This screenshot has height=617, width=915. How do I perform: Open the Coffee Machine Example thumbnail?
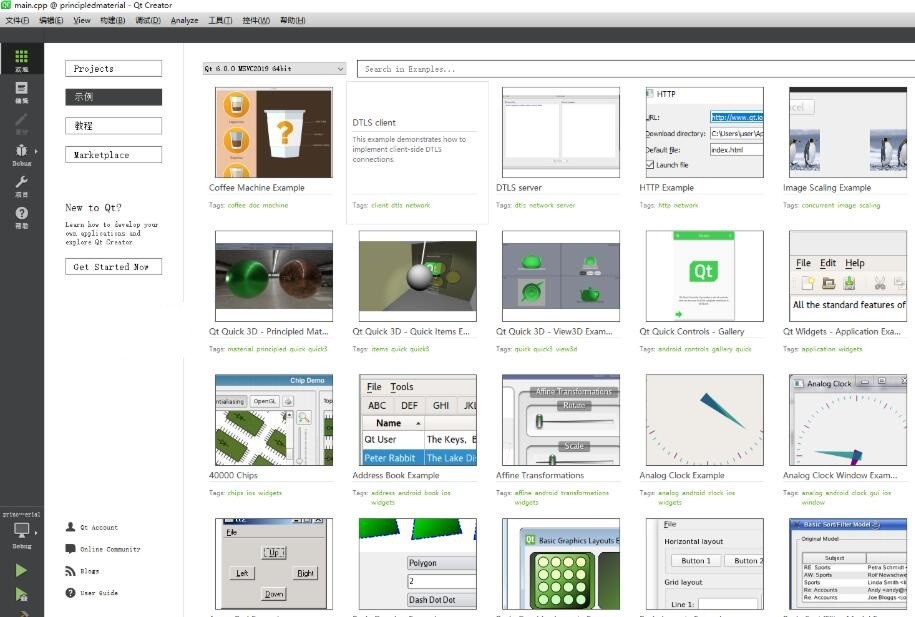[274, 133]
